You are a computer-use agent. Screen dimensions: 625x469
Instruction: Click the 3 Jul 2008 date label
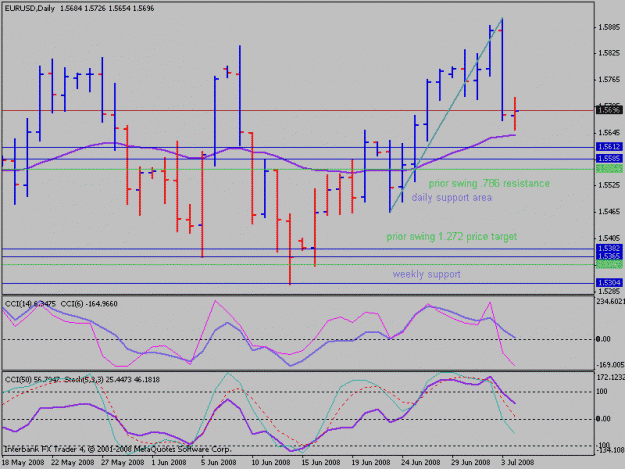(517, 462)
